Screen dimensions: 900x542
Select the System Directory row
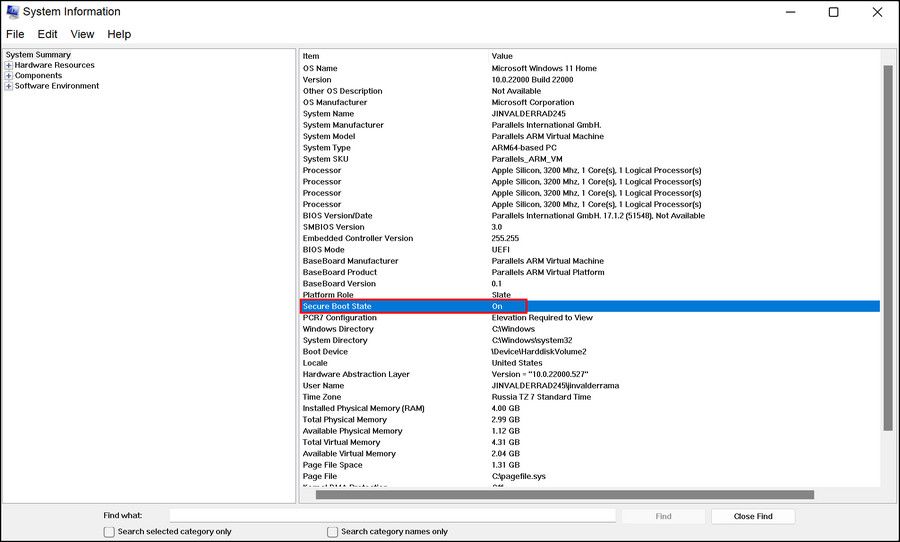coord(590,340)
